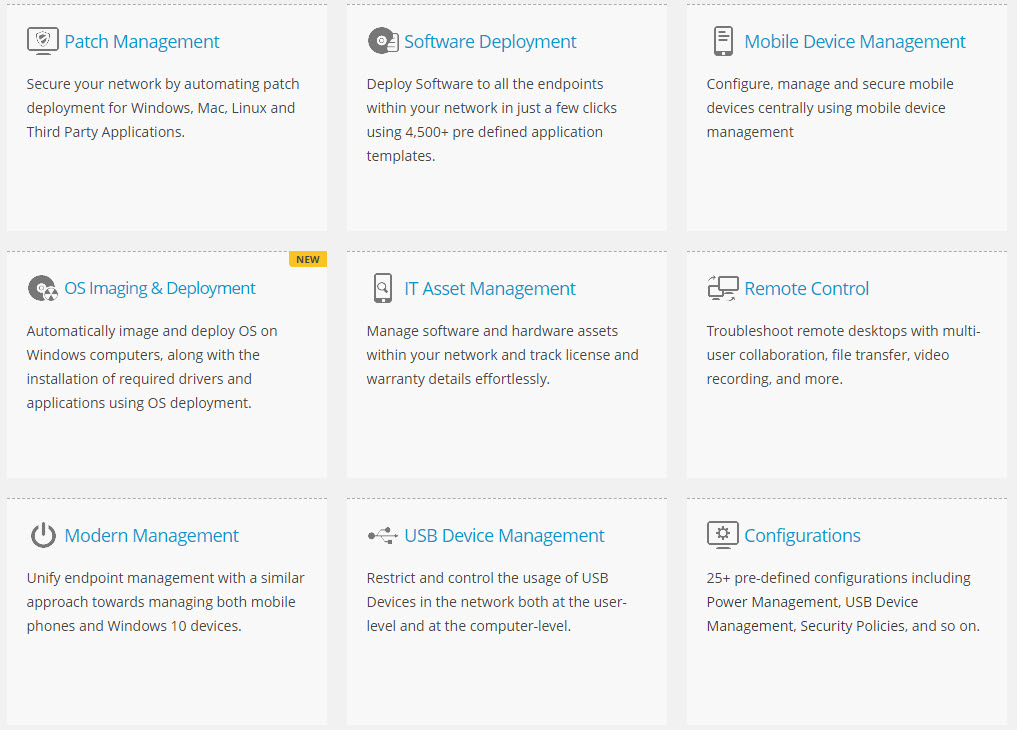Click the Patch Management shield monitor icon
Image resolution: width=1017 pixels, height=730 pixels.
(x=43, y=41)
